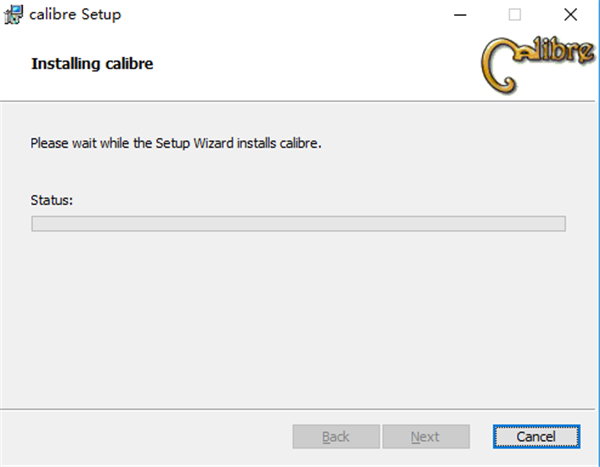The image size is (600, 467).
Task: Click the word "calibre" in the wait message
Action: pyautogui.click(x=296, y=143)
